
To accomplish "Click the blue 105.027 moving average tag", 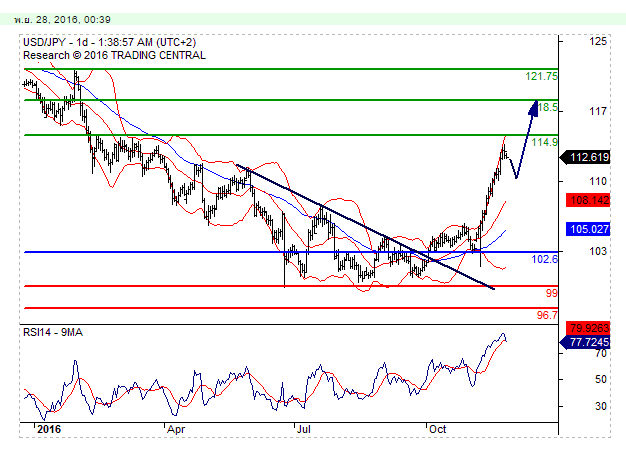I will tap(589, 228).
